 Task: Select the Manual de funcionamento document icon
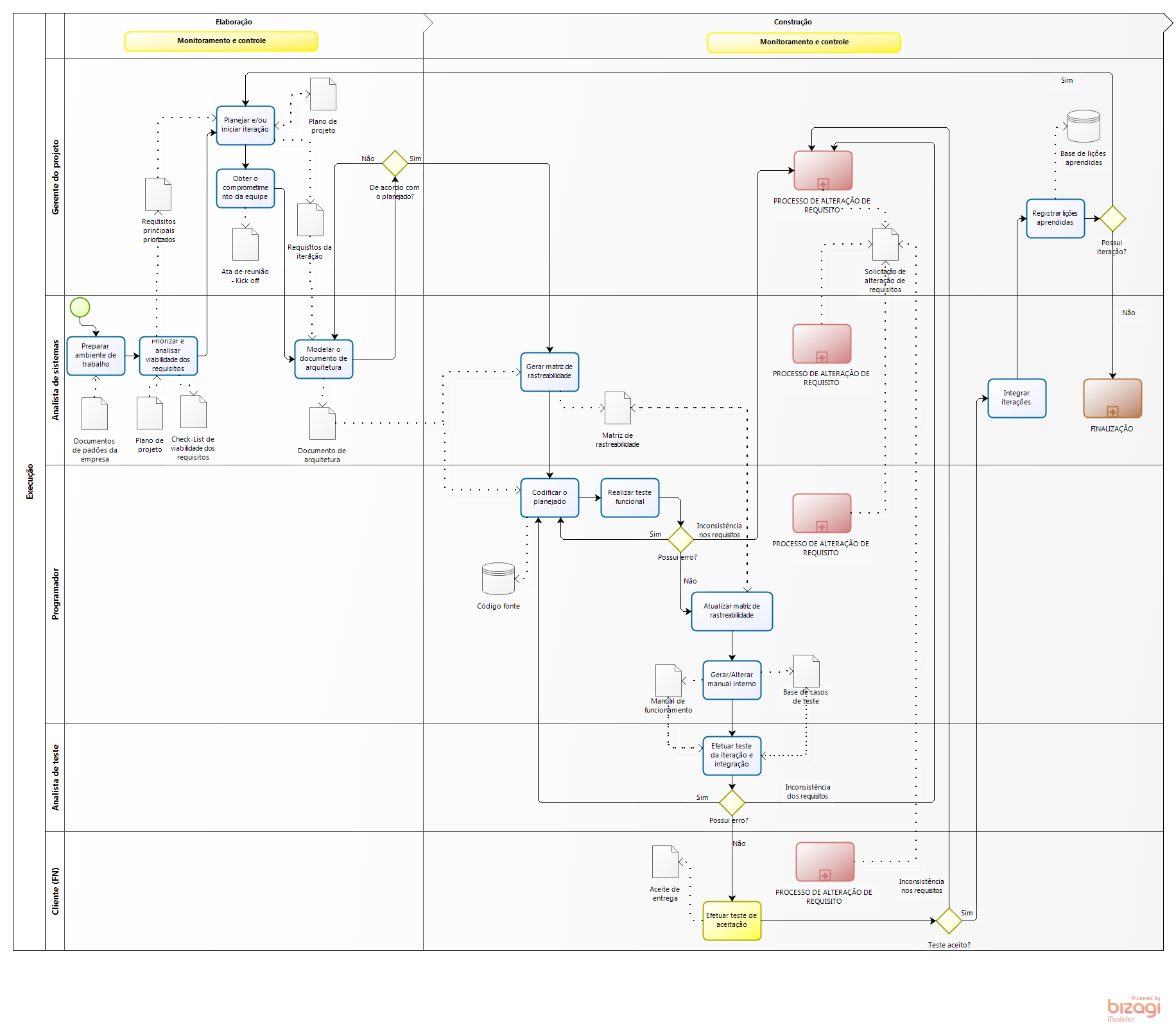pos(668,680)
